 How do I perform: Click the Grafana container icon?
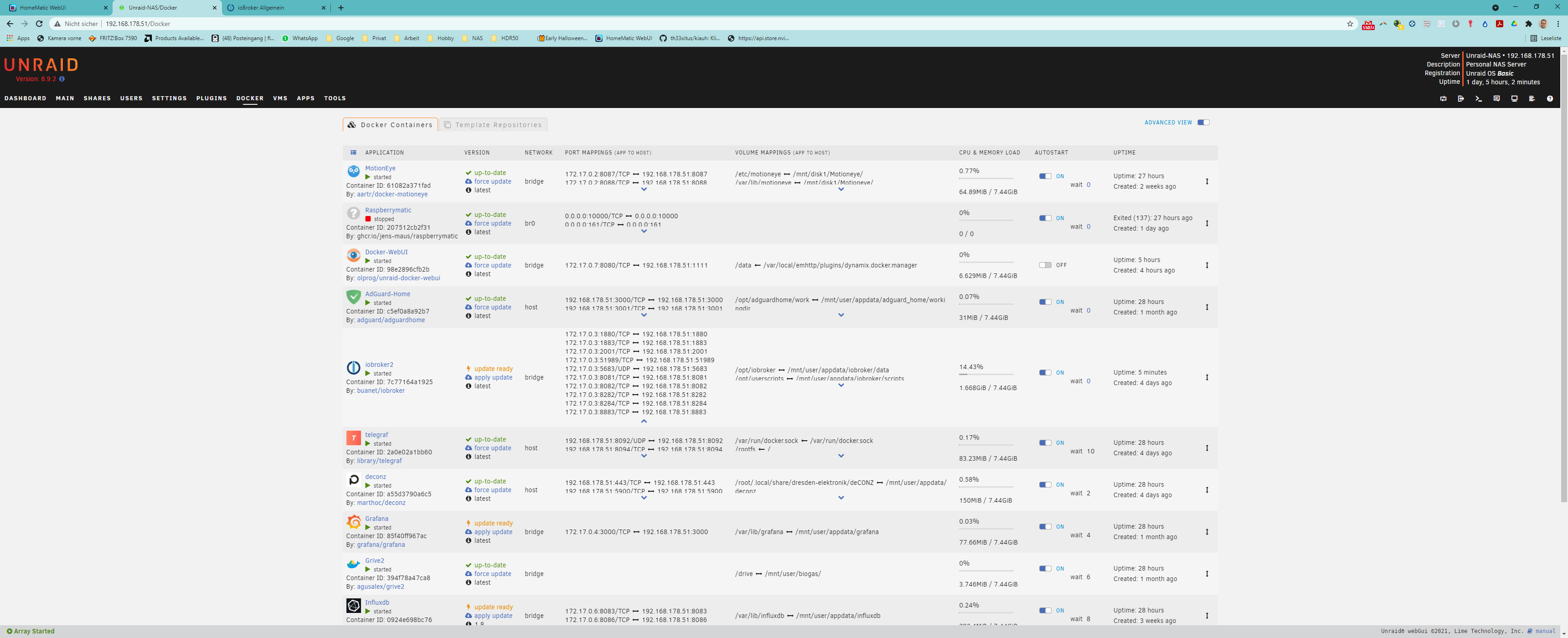[x=353, y=522]
